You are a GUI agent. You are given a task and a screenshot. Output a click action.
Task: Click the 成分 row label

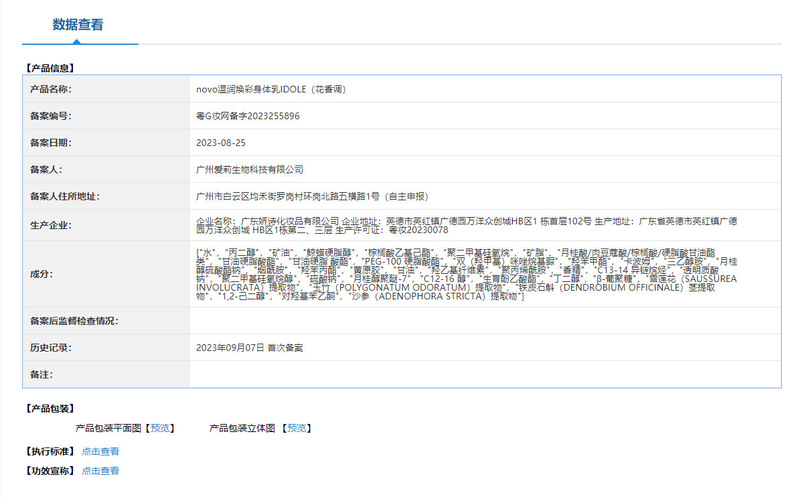[x=41, y=274]
